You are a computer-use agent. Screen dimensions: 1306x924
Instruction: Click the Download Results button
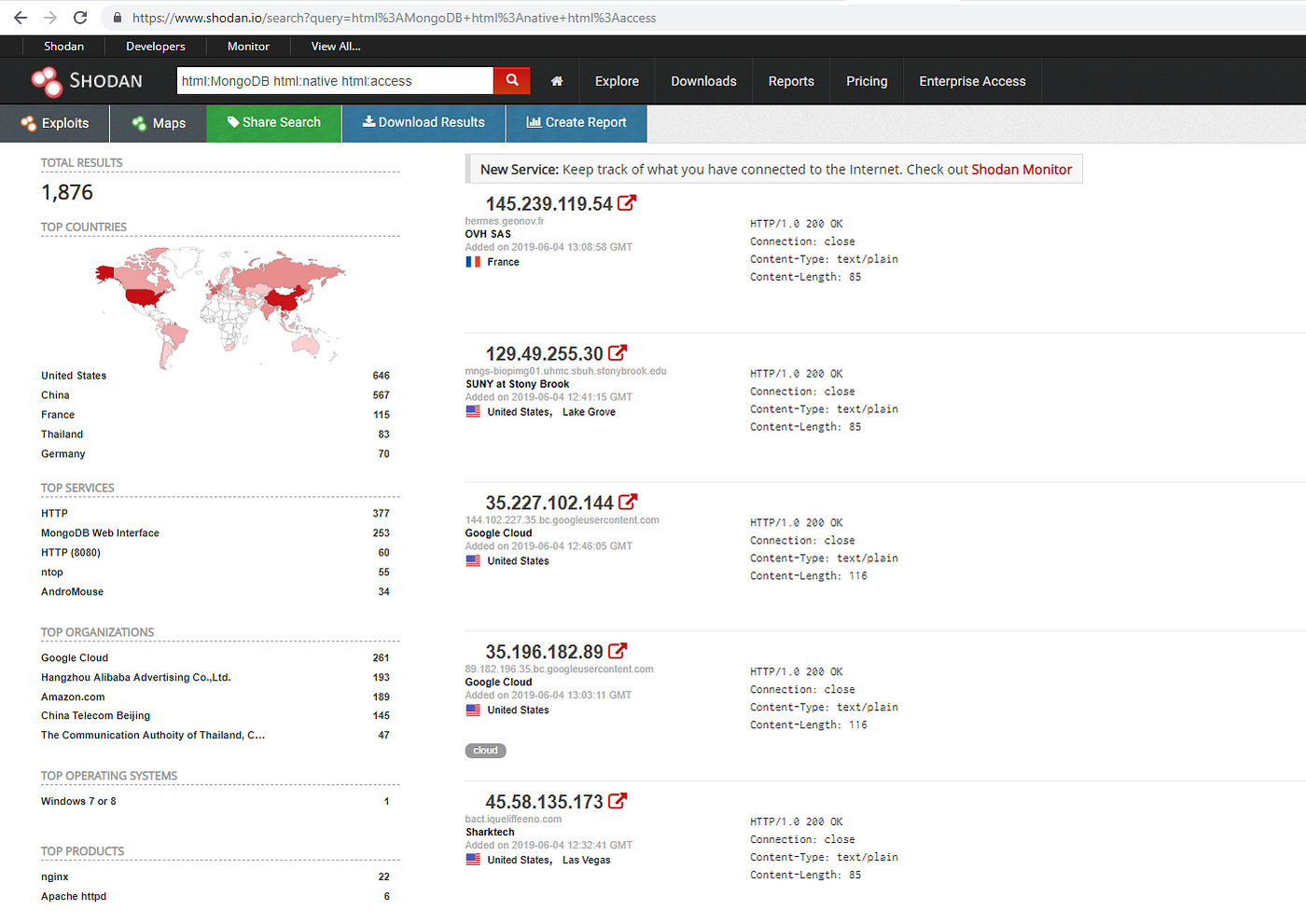pyautogui.click(x=424, y=123)
